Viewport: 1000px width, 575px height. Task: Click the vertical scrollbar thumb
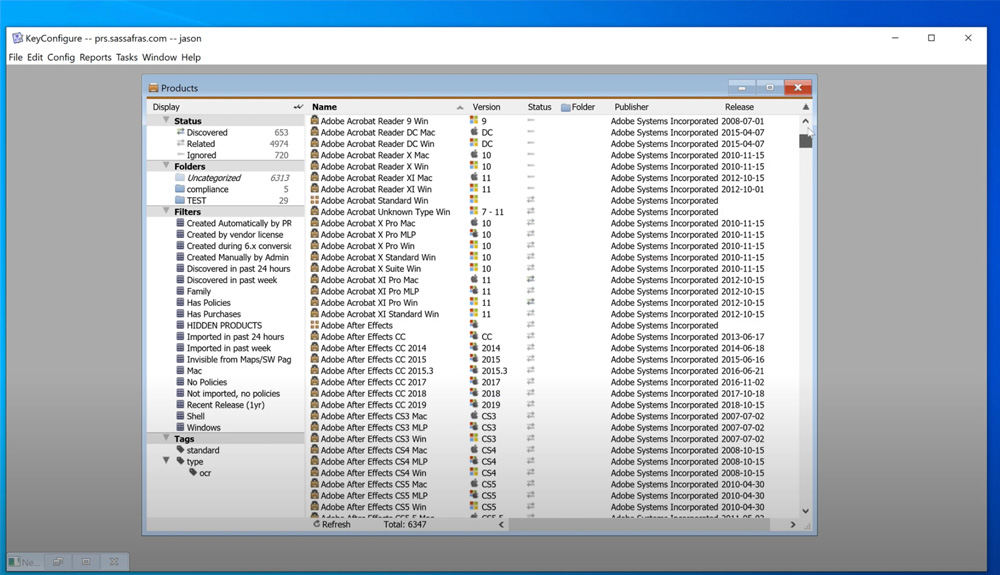click(x=805, y=140)
